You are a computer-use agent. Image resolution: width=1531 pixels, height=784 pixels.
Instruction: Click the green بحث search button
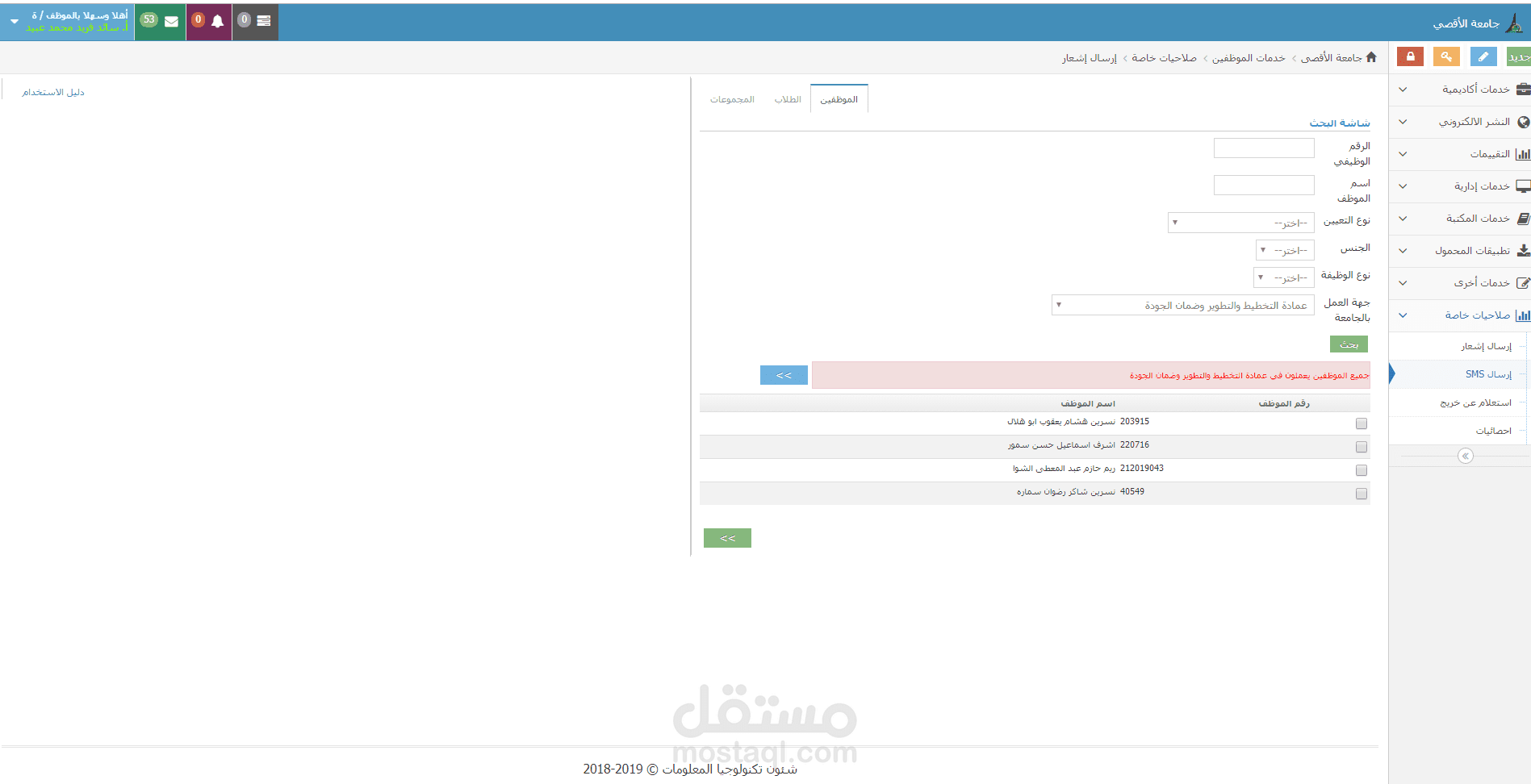point(1349,344)
